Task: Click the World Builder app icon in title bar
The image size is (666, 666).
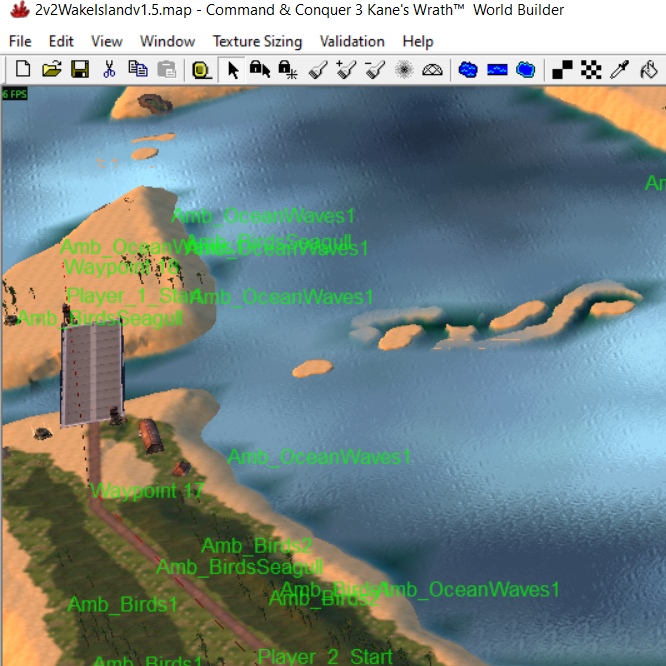Action: pyautogui.click(x=20, y=9)
